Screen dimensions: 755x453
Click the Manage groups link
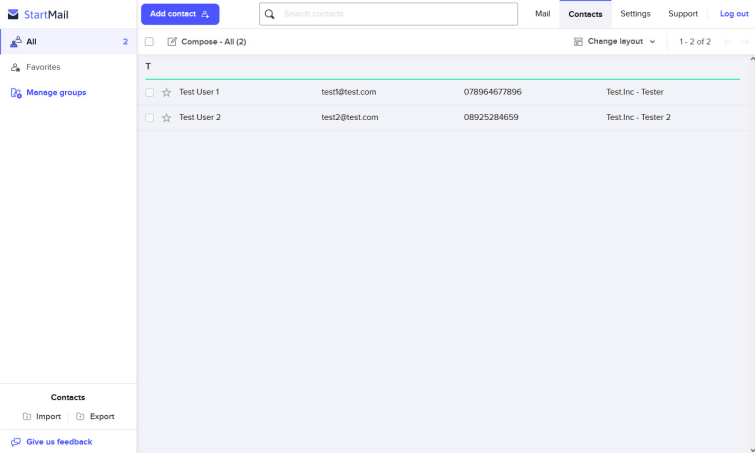point(56,92)
